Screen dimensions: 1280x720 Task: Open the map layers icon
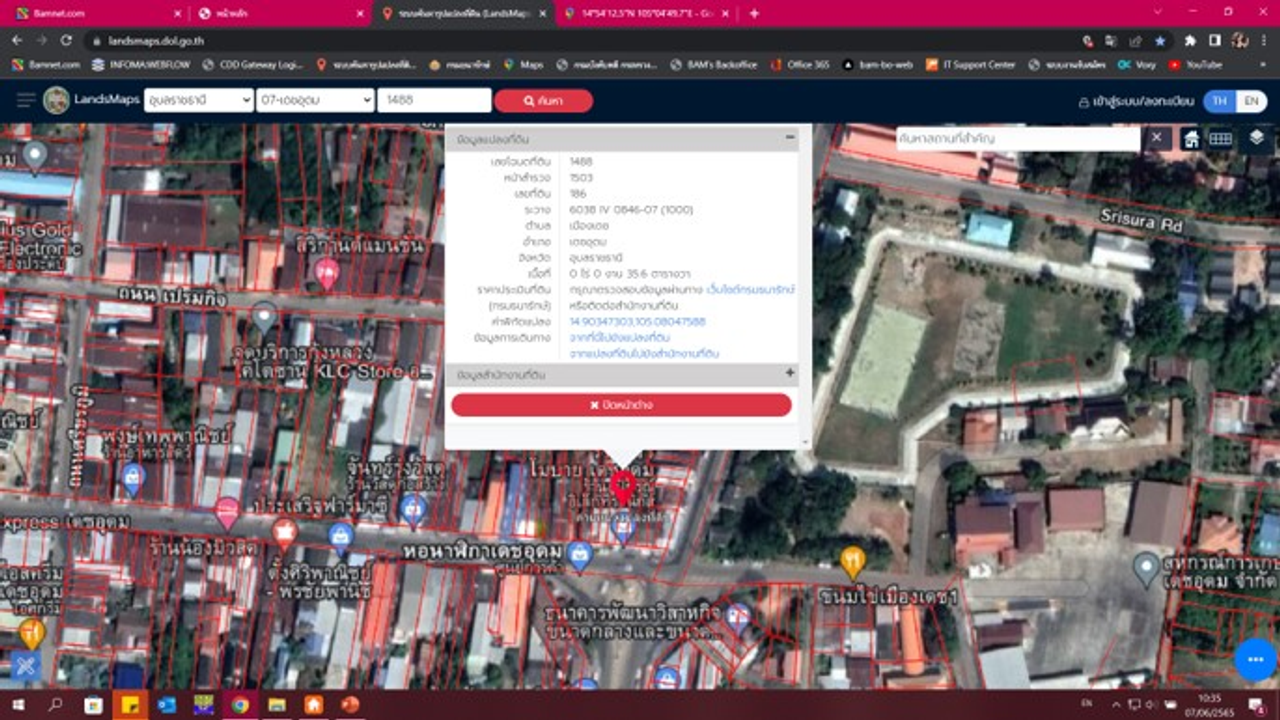pos(1257,139)
